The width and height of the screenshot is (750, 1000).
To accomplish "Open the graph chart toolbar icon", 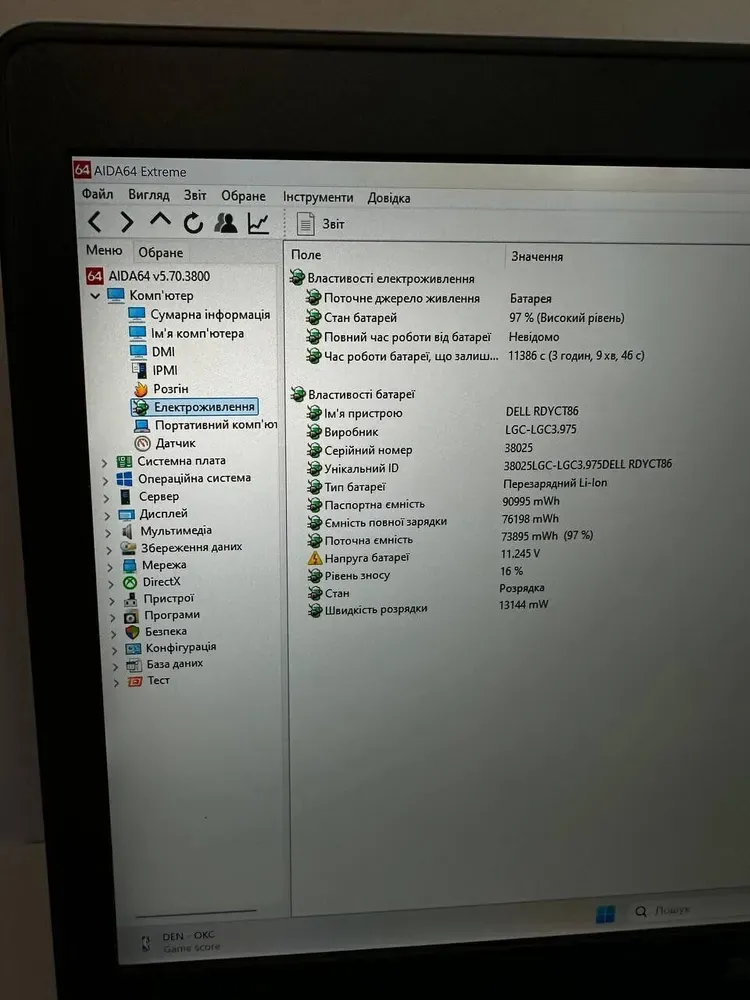I will click(x=259, y=223).
